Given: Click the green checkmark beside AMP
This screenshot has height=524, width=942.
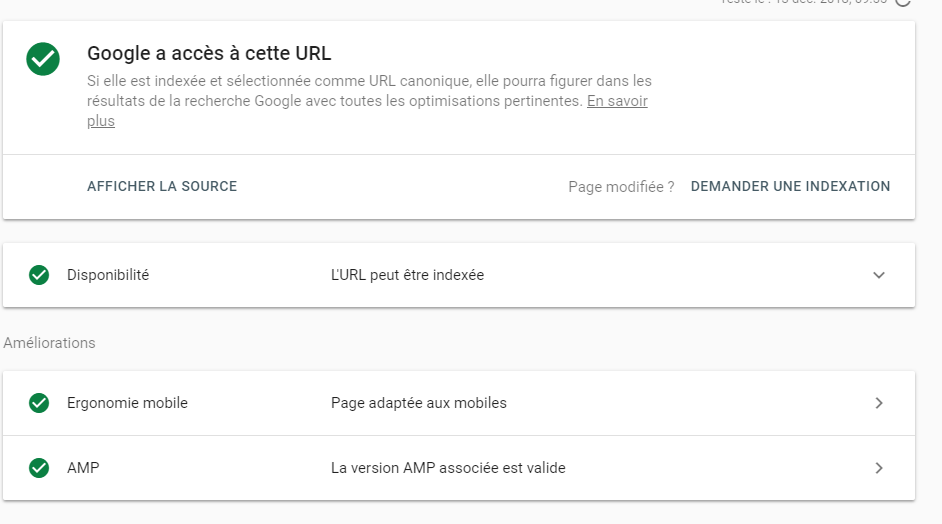Looking at the screenshot, I should 39,467.
